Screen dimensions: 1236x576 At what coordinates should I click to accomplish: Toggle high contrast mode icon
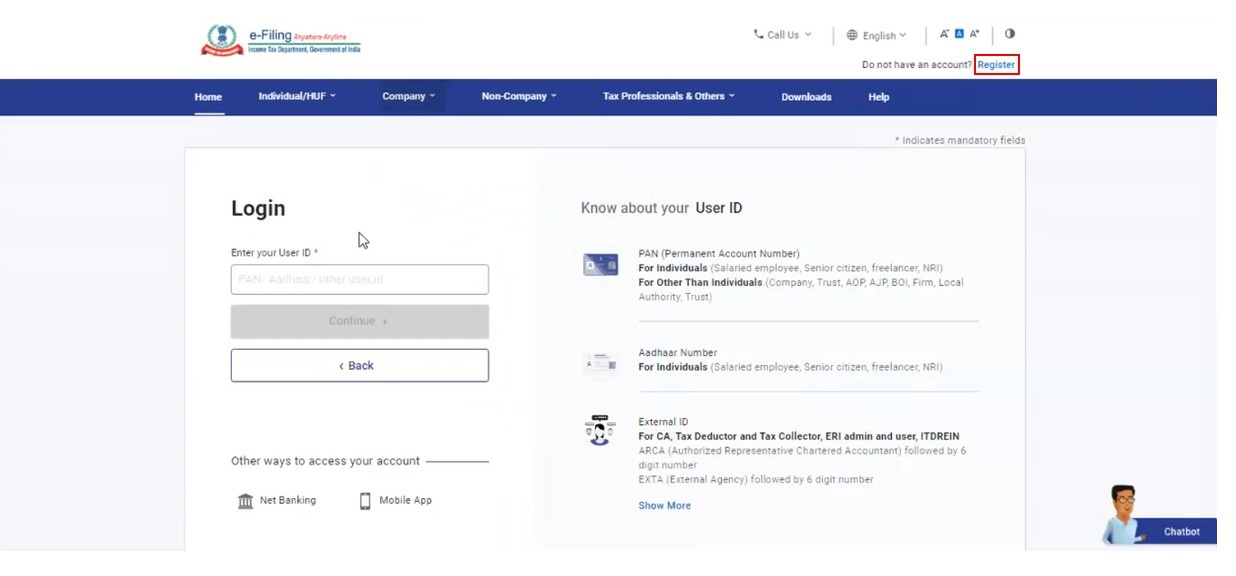pos(1010,34)
